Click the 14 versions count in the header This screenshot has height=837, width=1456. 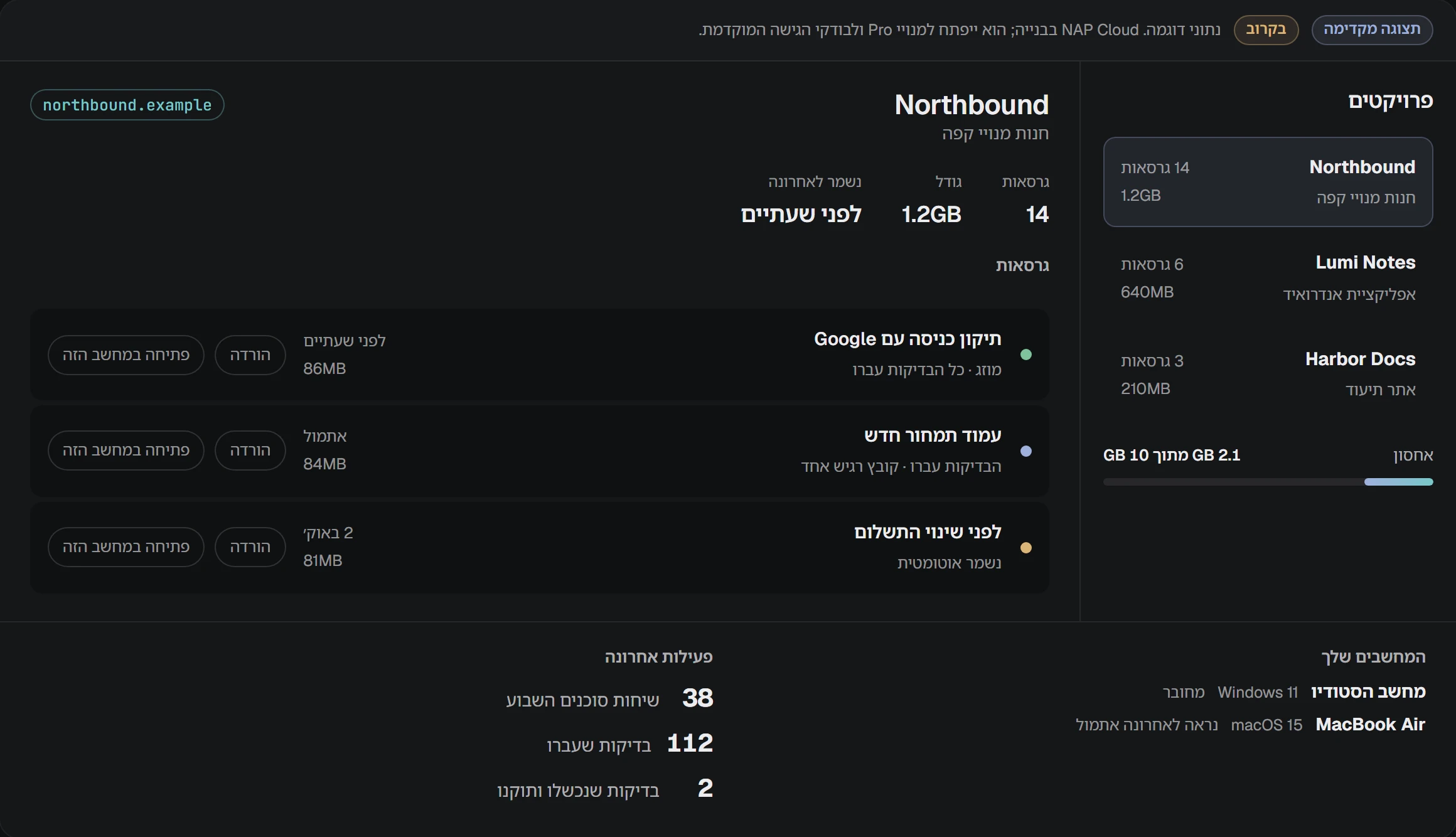(1037, 215)
